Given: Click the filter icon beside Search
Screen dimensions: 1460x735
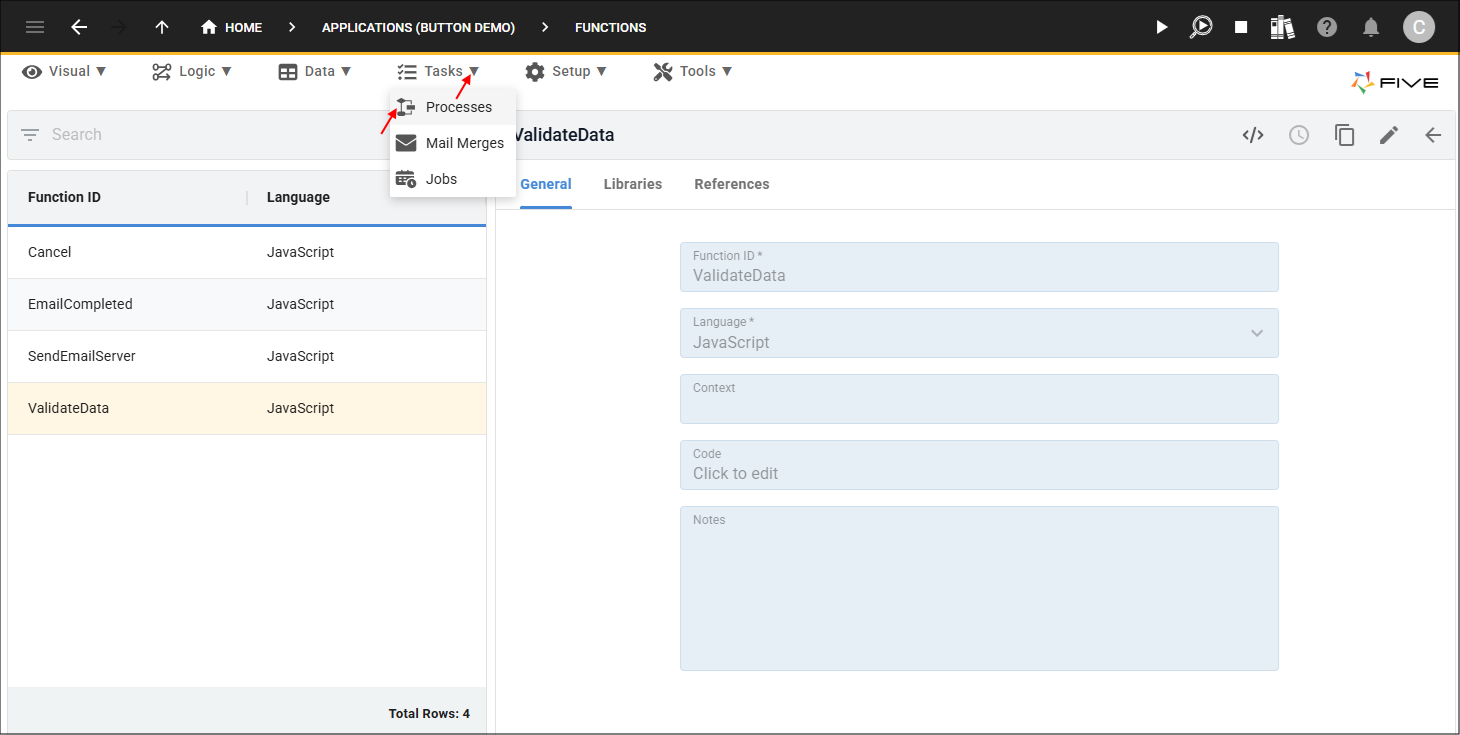Looking at the screenshot, I should 30,135.
